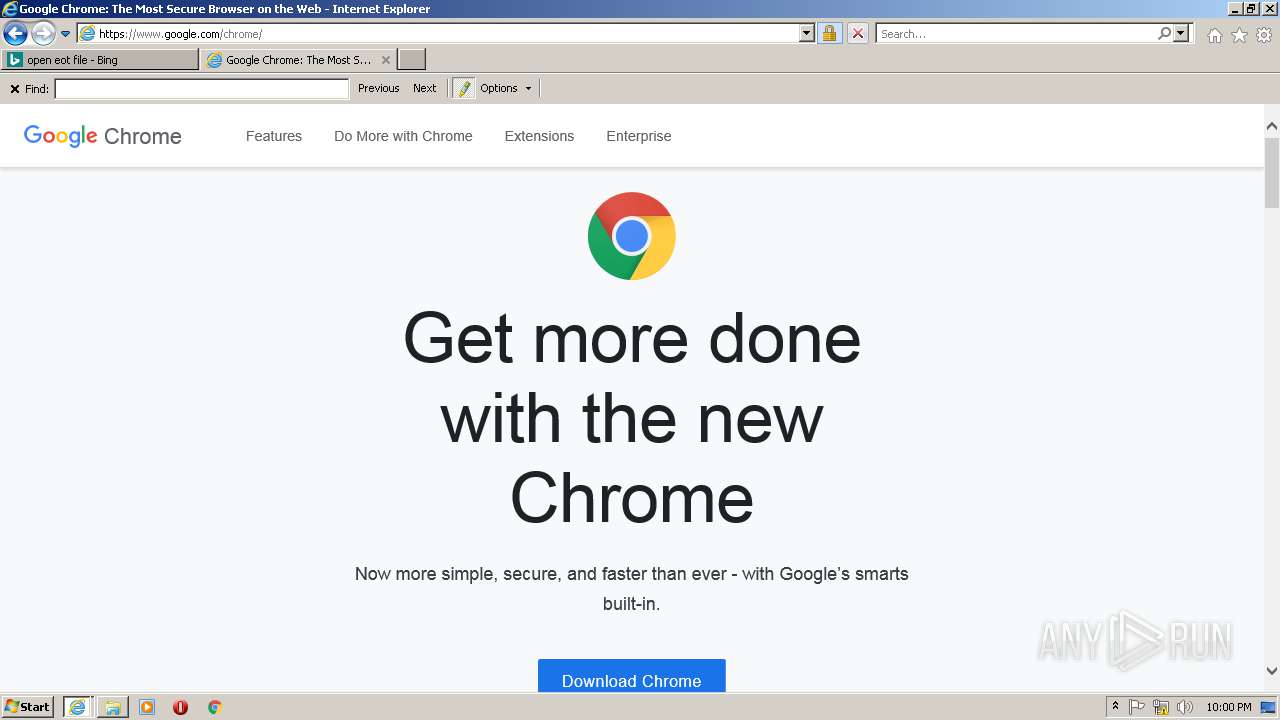Open File Explorer folder taskbar icon

pyautogui.click(x=112, y=707)
